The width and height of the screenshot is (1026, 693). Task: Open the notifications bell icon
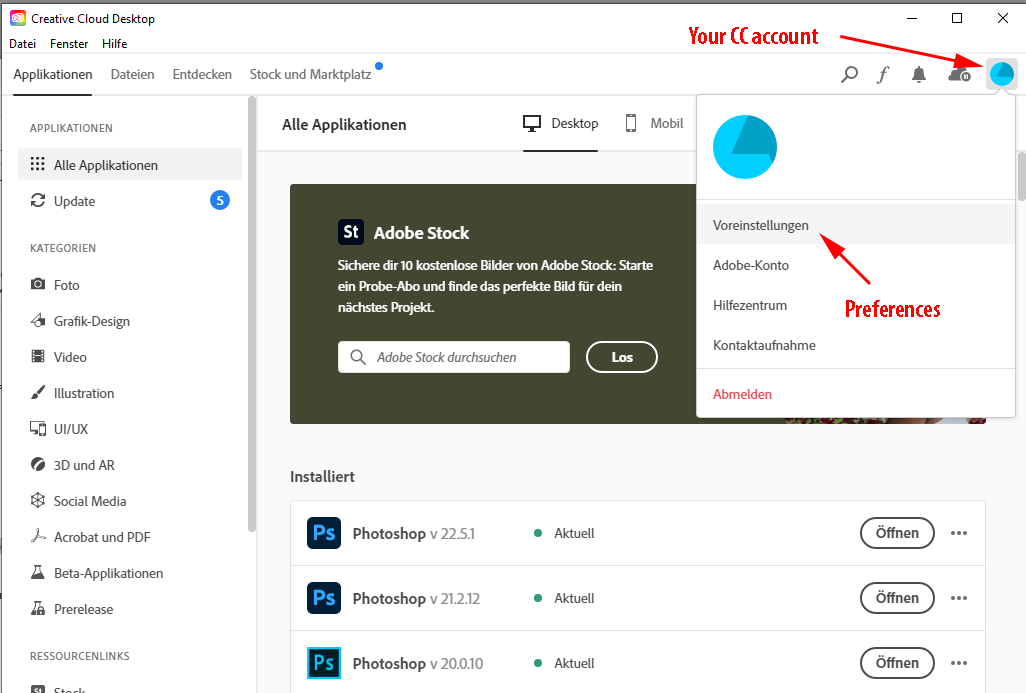[x=919, y=73]
